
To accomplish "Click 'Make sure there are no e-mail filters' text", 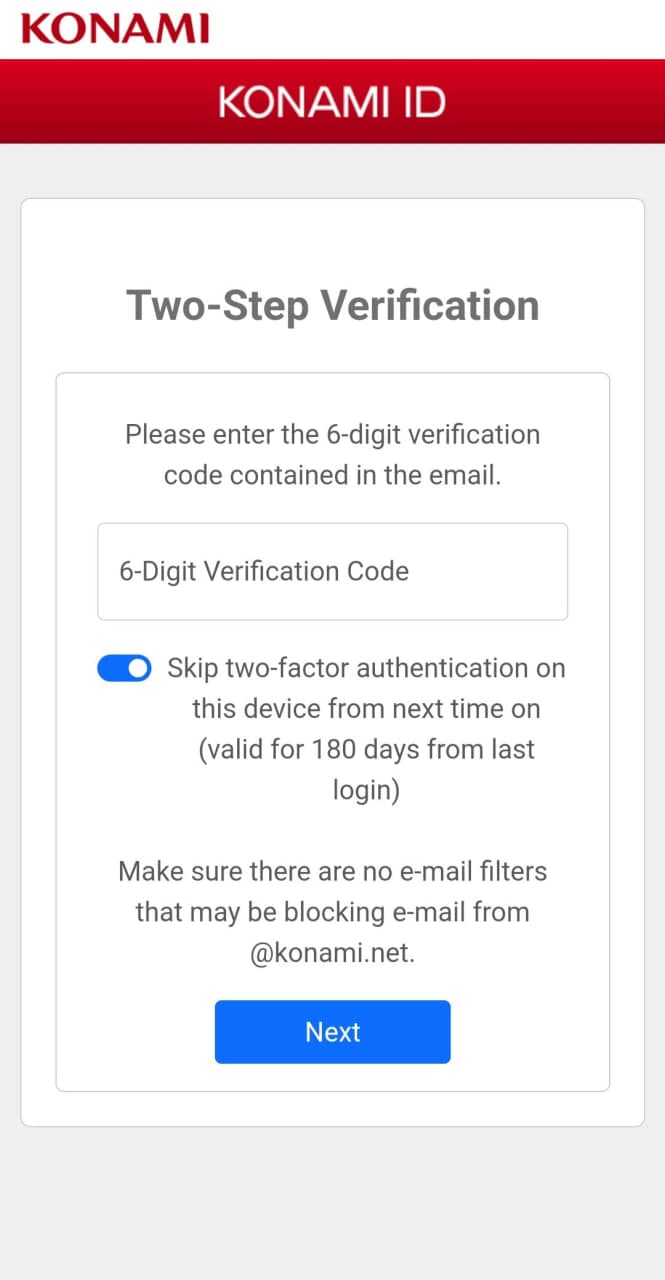I will (x=332, y=871).
